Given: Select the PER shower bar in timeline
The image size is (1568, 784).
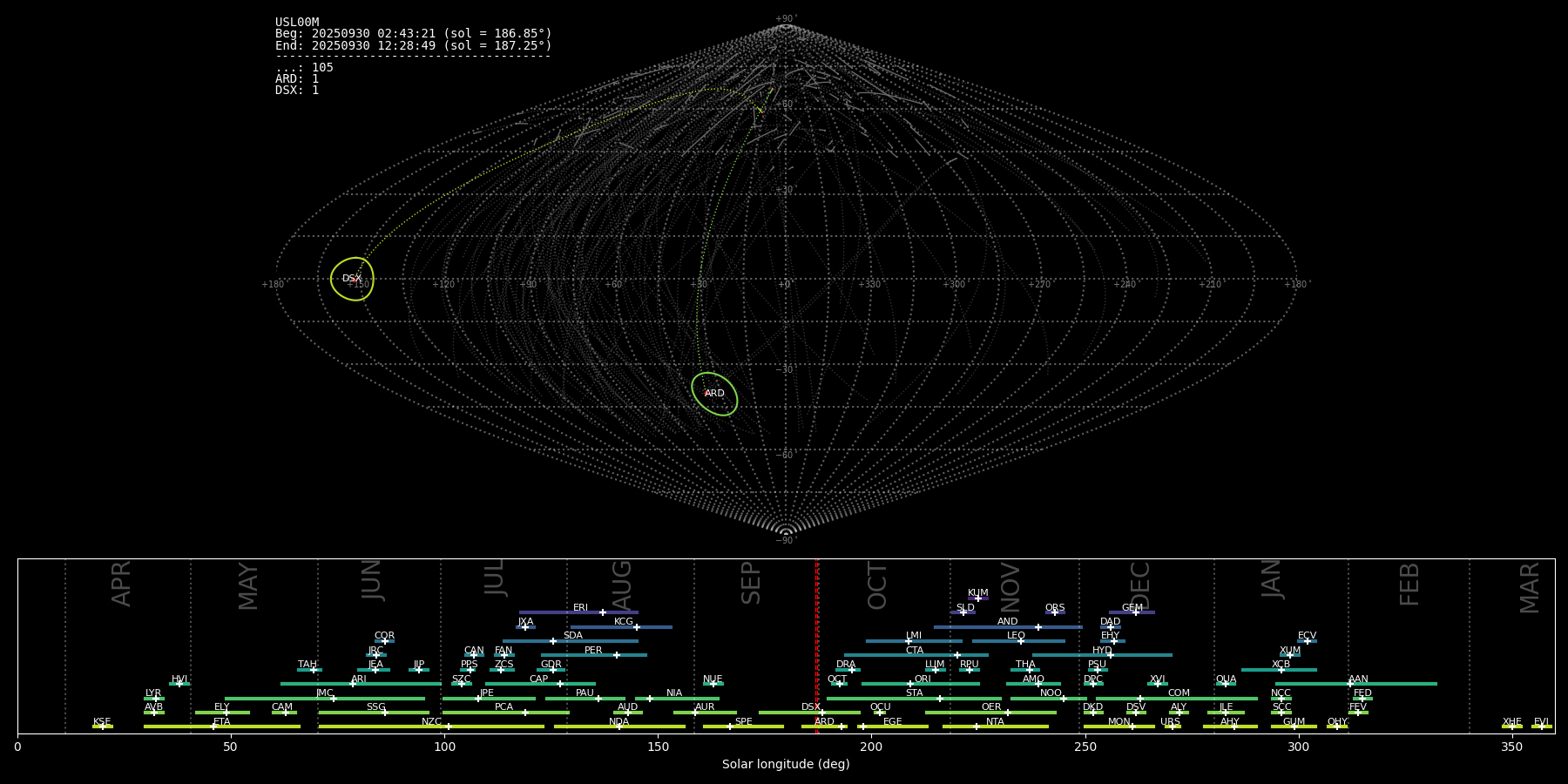Looking at the screenshot, I should click(593, 655).
